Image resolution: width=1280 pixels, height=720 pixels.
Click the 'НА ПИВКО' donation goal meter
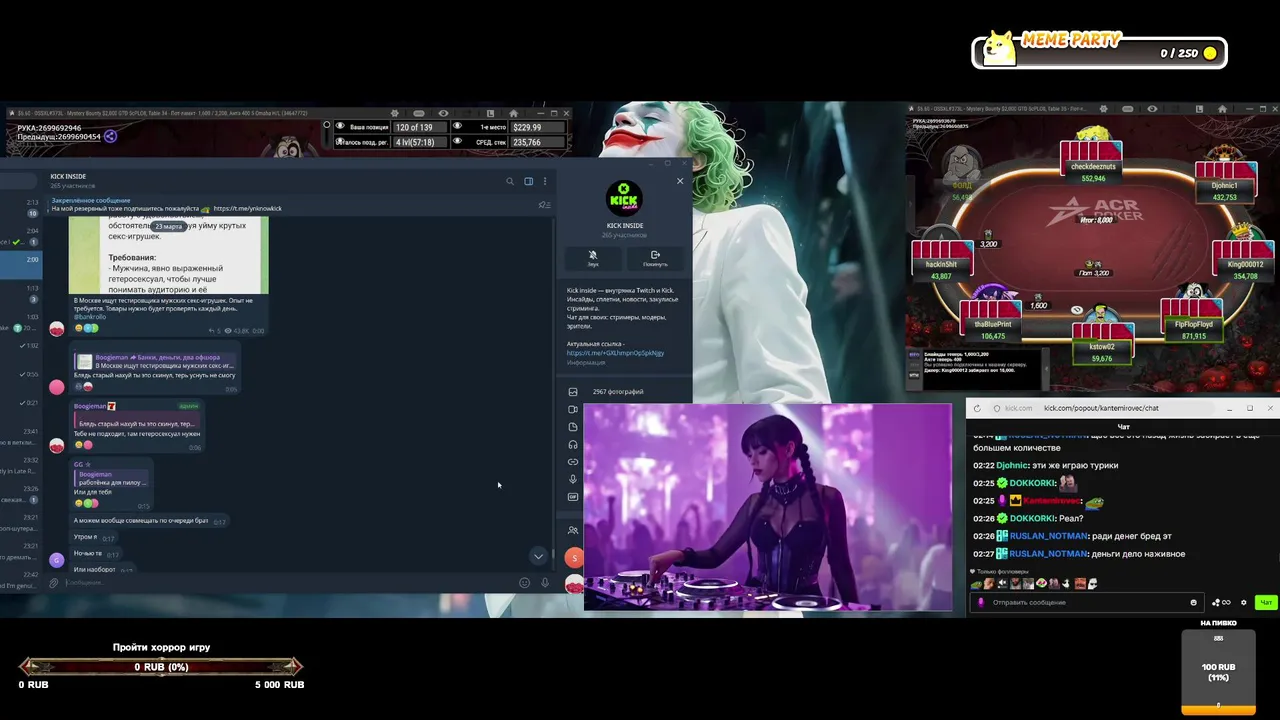tap(1218, 672)
